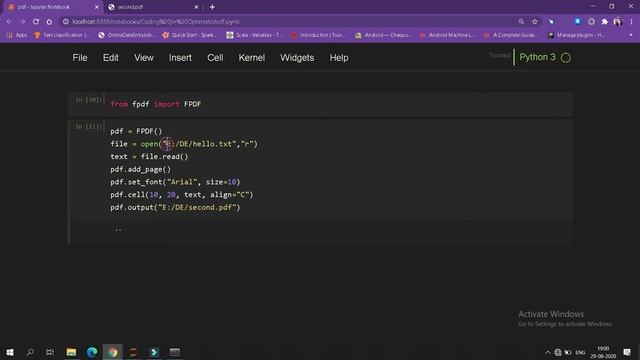Click the line 'pdf.add_page()'
The width and height of the screenshot is (640, 360).
click(x=140, y=169)
